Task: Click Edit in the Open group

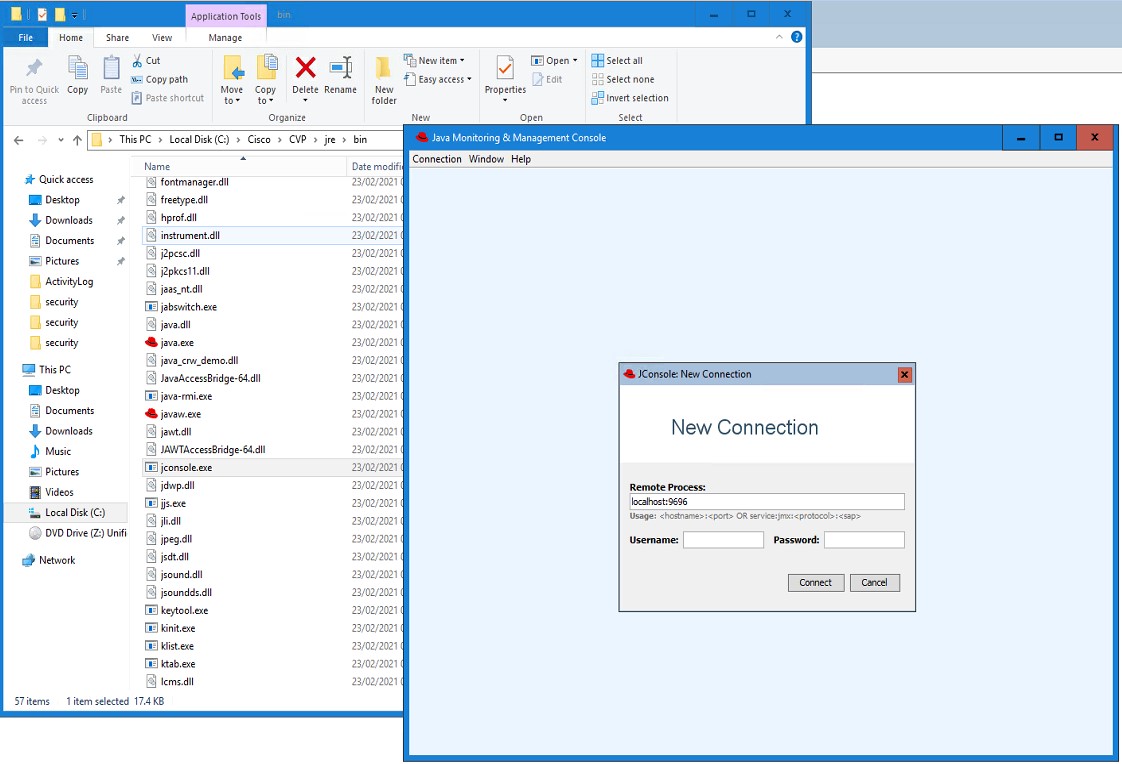Action: pyautogui.click(x=547, y=79)
